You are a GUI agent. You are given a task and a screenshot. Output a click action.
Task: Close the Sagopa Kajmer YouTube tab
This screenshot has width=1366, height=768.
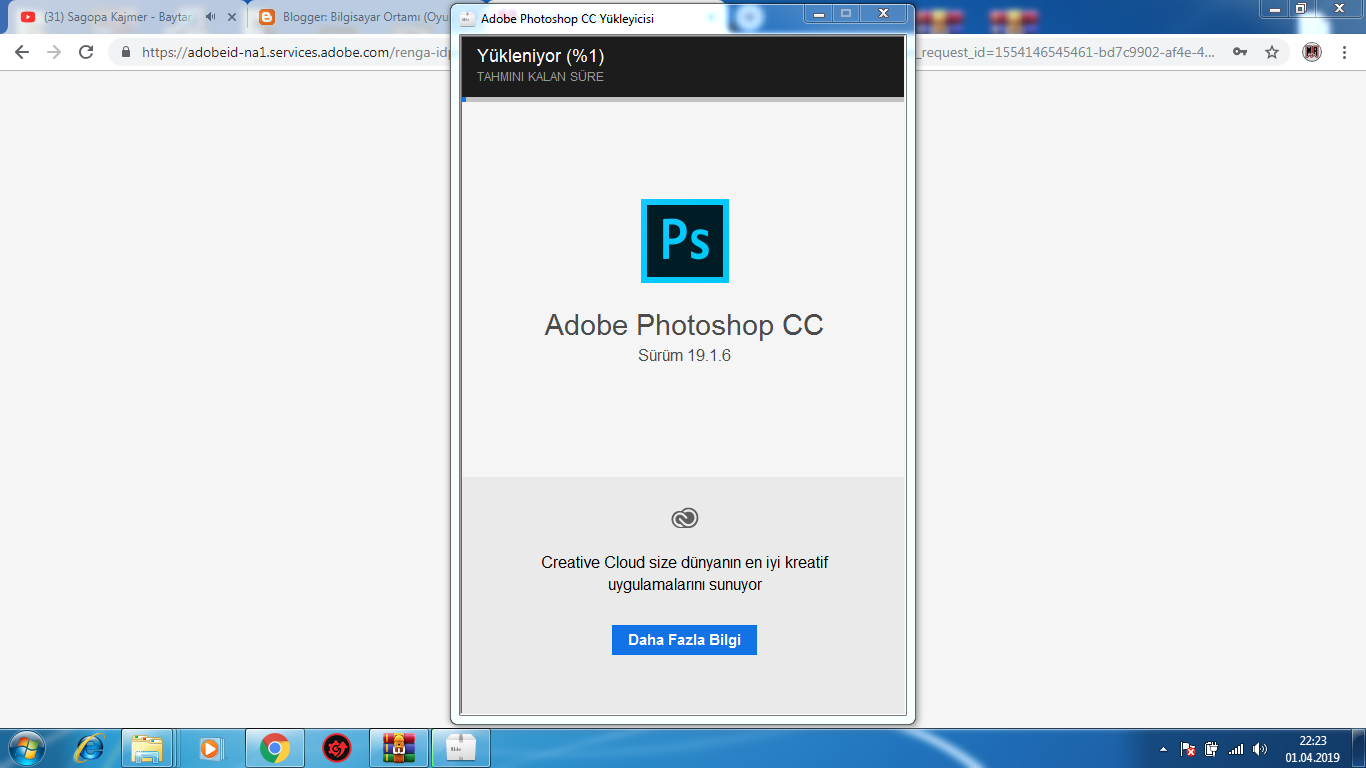(232, 17)
